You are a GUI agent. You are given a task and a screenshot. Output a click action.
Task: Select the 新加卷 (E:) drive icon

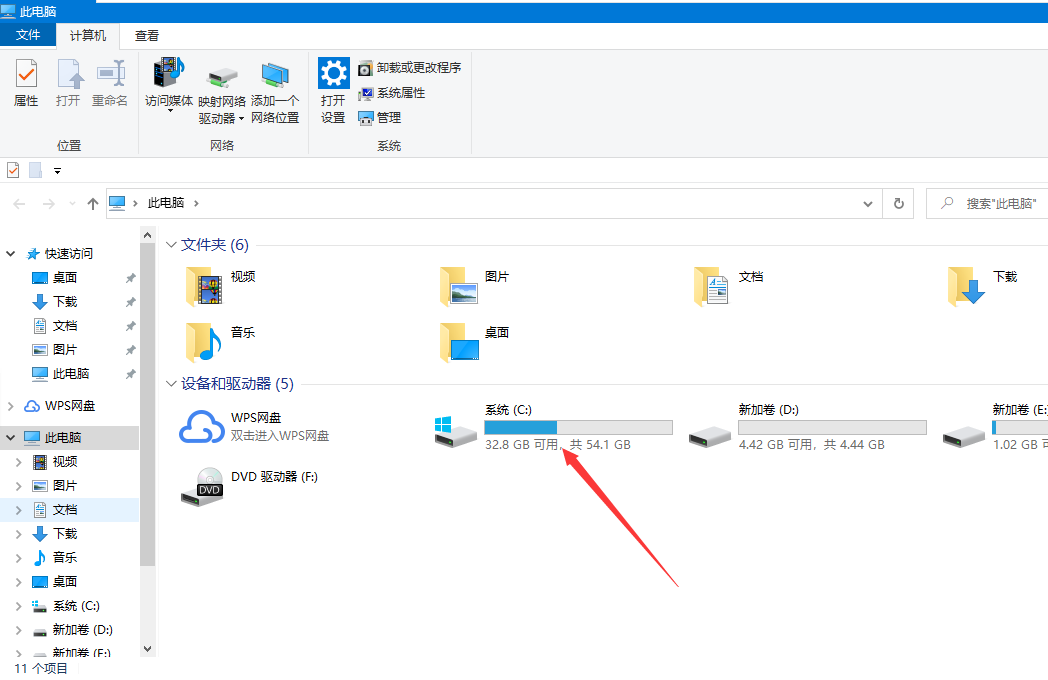coord(964,437)
